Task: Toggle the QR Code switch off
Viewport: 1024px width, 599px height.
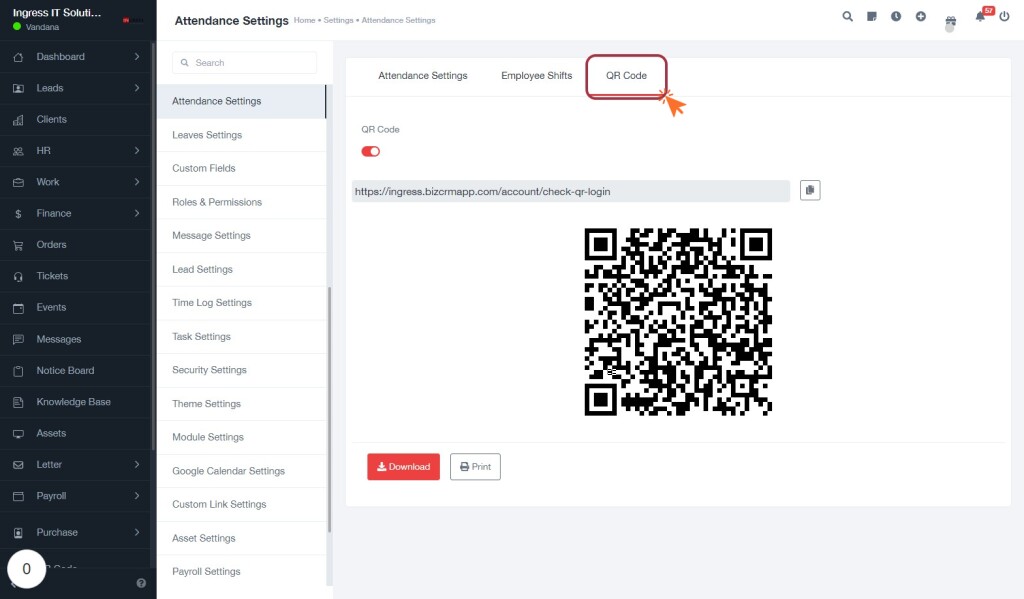Action: click(370, 151)
